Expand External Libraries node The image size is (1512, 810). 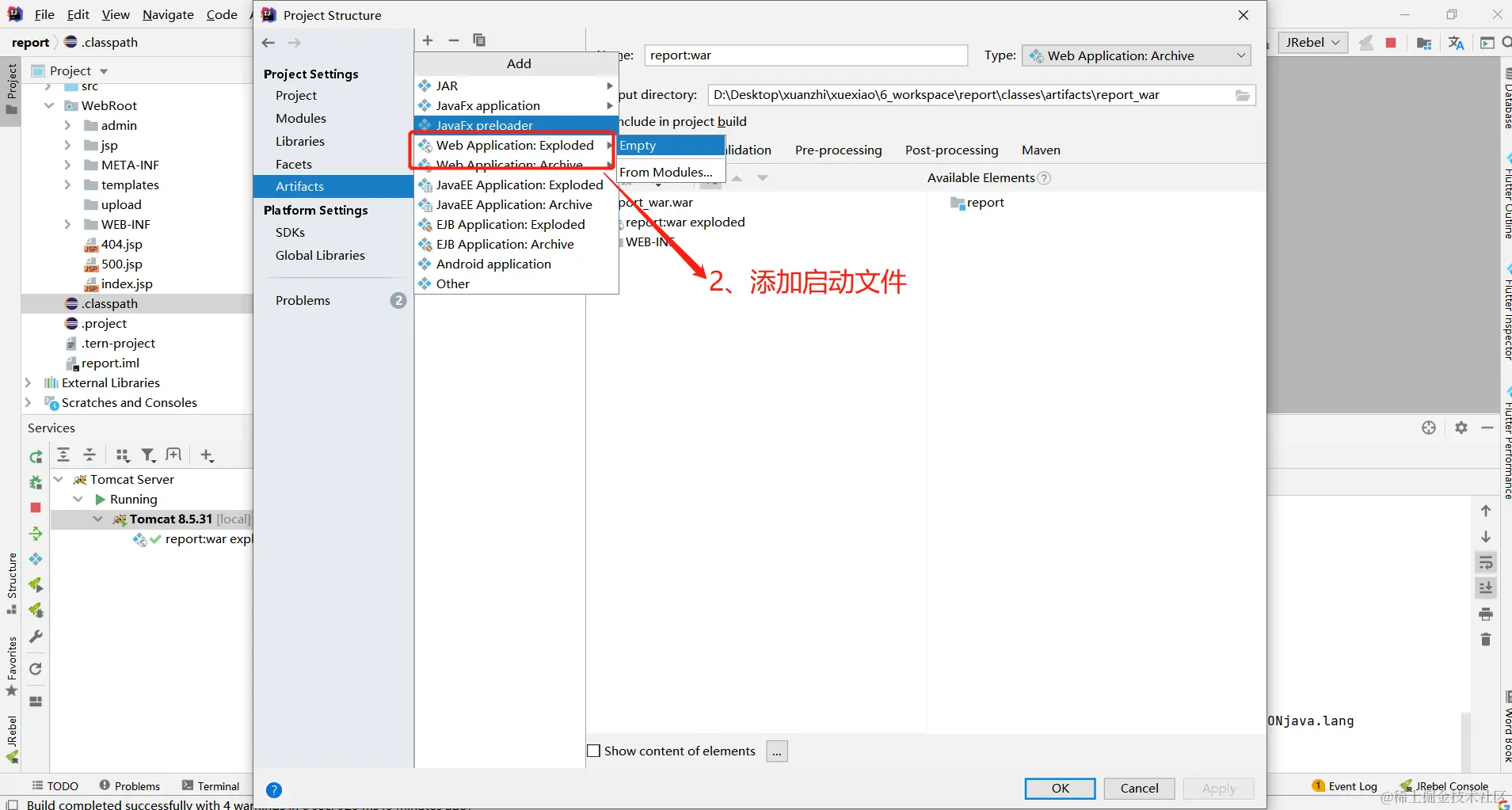pos(29,382)
